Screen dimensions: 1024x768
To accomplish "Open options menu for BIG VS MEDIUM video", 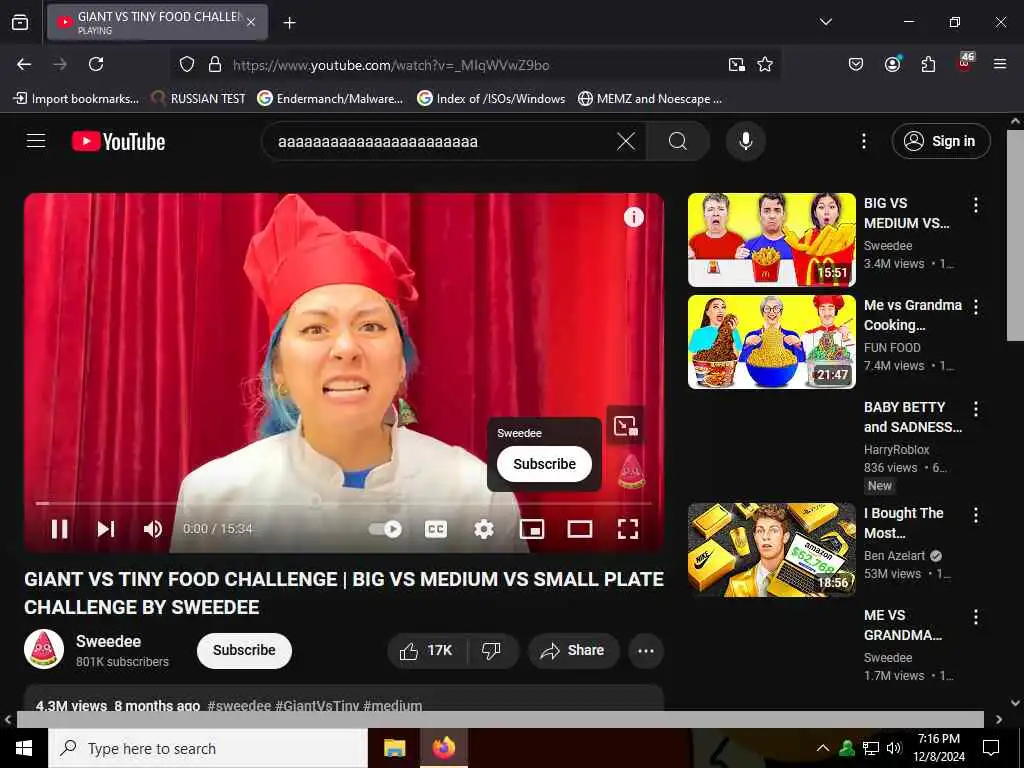I will (x=976, y=205).
